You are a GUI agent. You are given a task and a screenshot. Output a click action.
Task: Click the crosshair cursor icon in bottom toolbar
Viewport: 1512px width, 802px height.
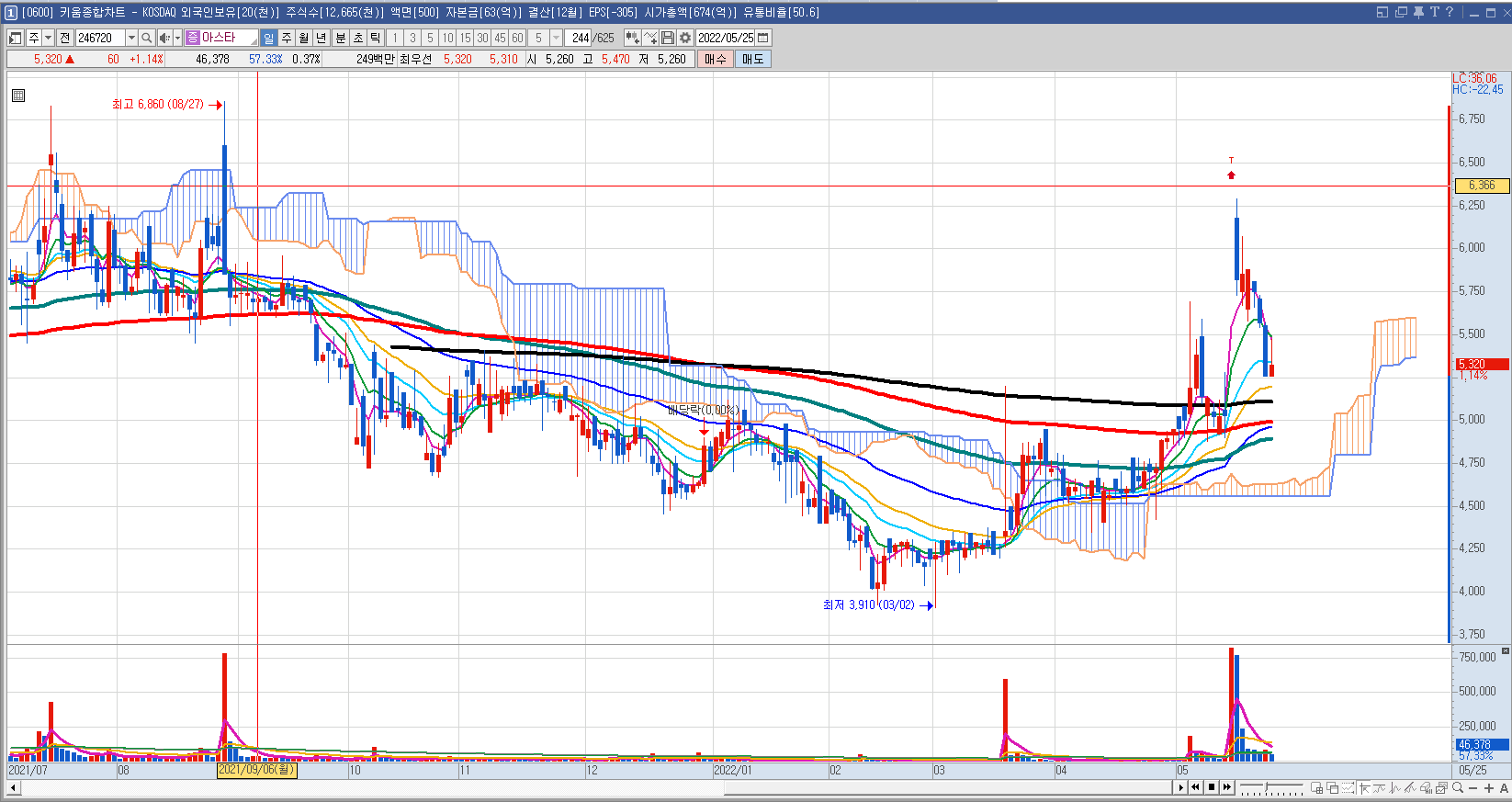point(1364,787)
